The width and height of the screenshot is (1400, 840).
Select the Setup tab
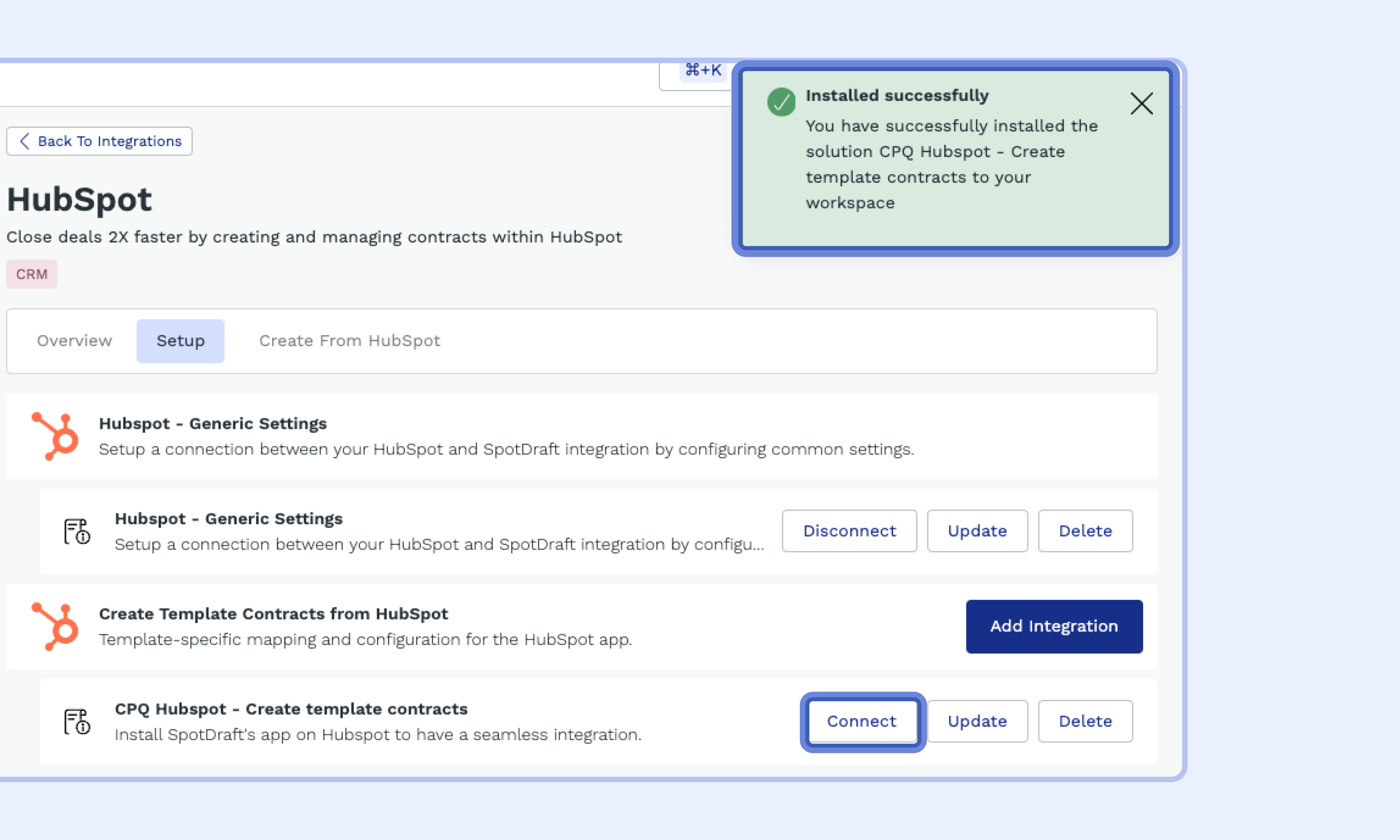tap(180, 341)
